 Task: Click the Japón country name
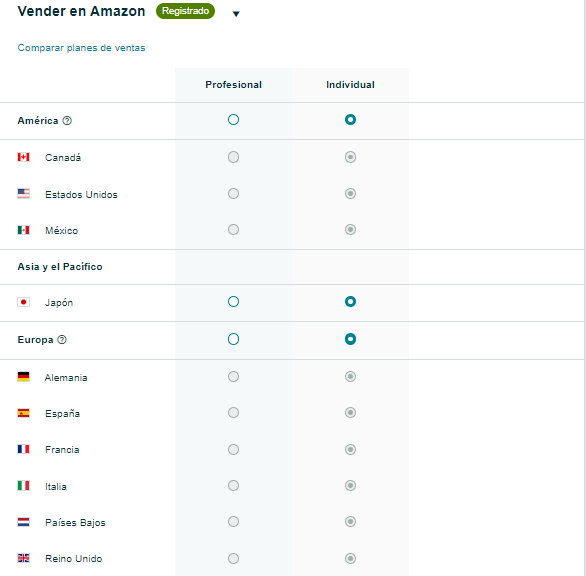coord(59,303)
